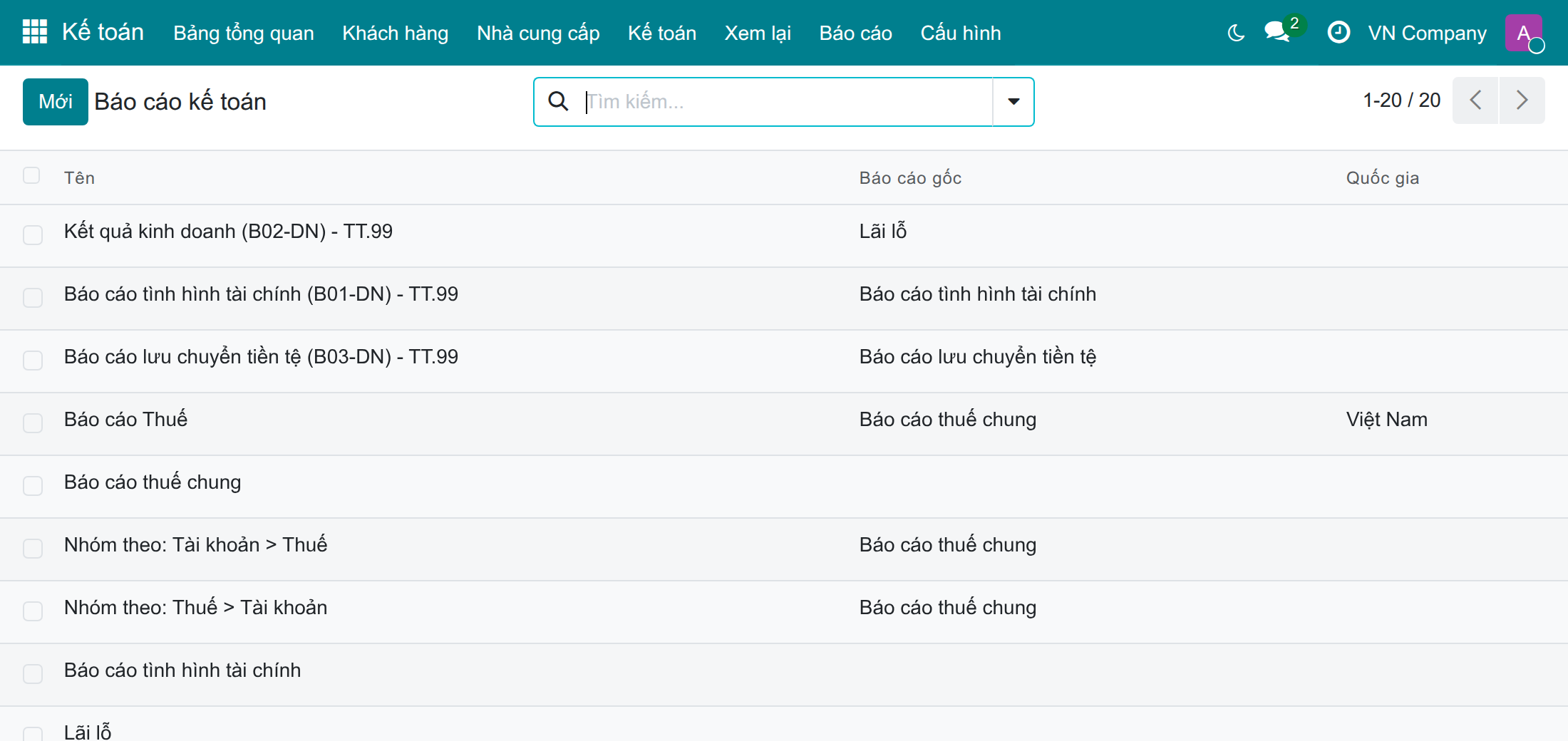Screen dimensions: 1568x741
Task: Open the Báo cáo tình hình tài chính row without code
Action: [182, 670]
